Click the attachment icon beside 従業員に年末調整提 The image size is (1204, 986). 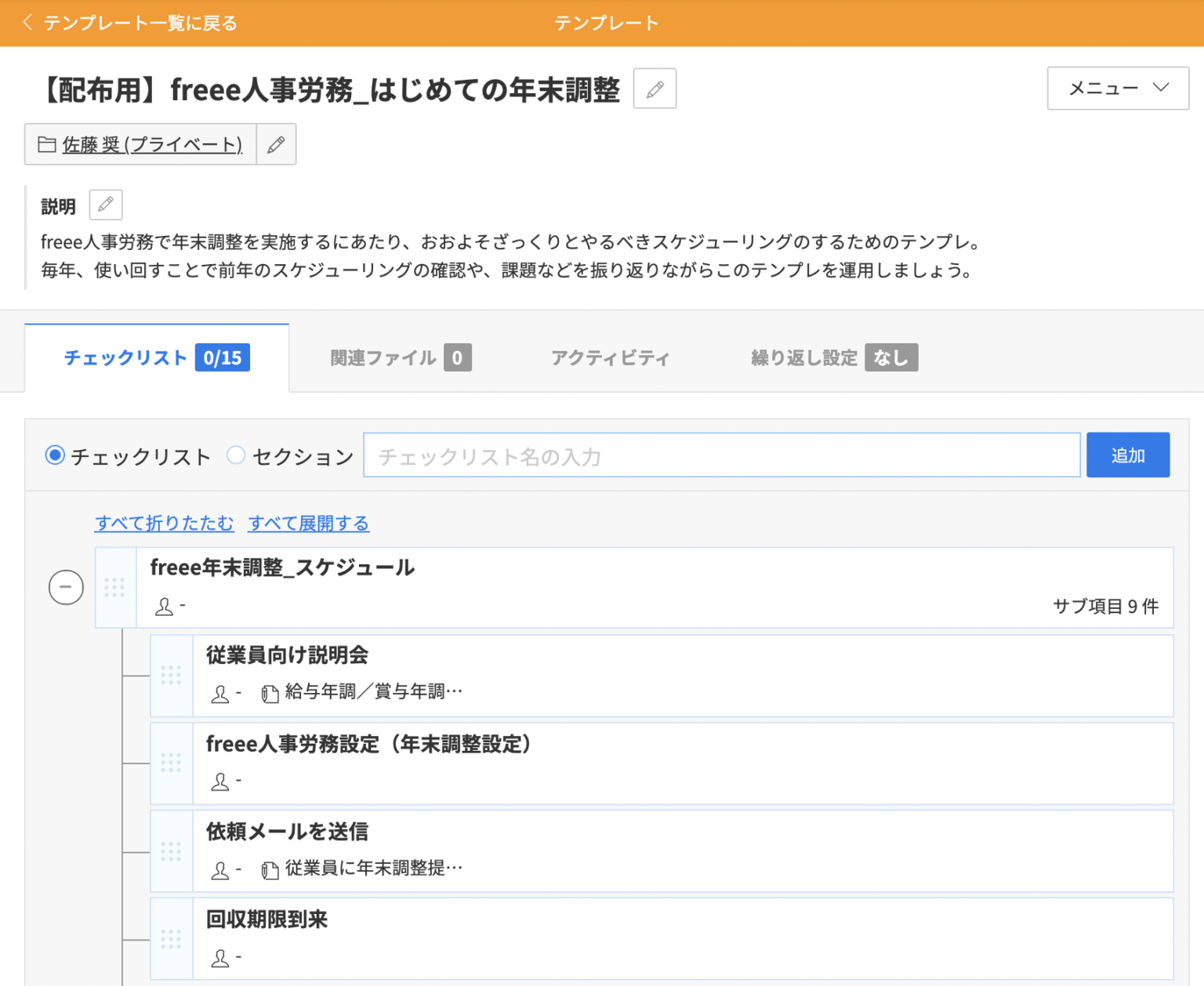pyautogui.click(x=270, y=870)
